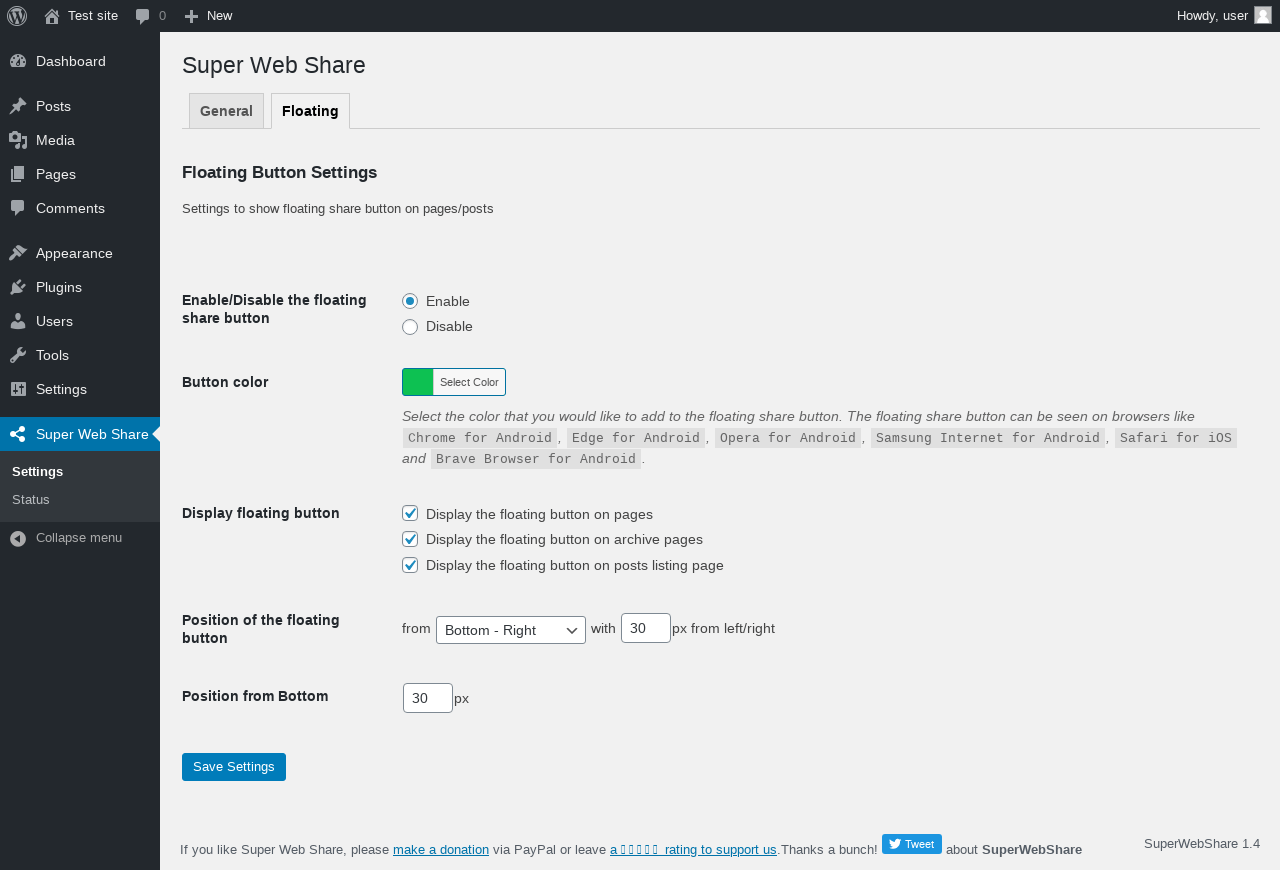Open Media menu item
This screenshot has width=1280, height=870.
pyautogui.click(x=80, y=140)
